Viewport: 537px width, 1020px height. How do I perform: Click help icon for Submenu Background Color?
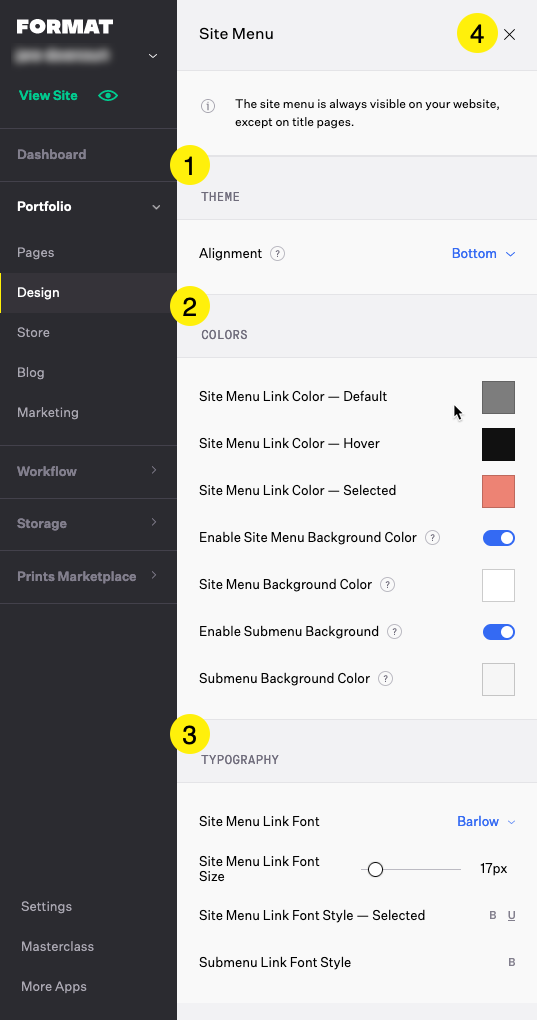(x=386, y=678)
